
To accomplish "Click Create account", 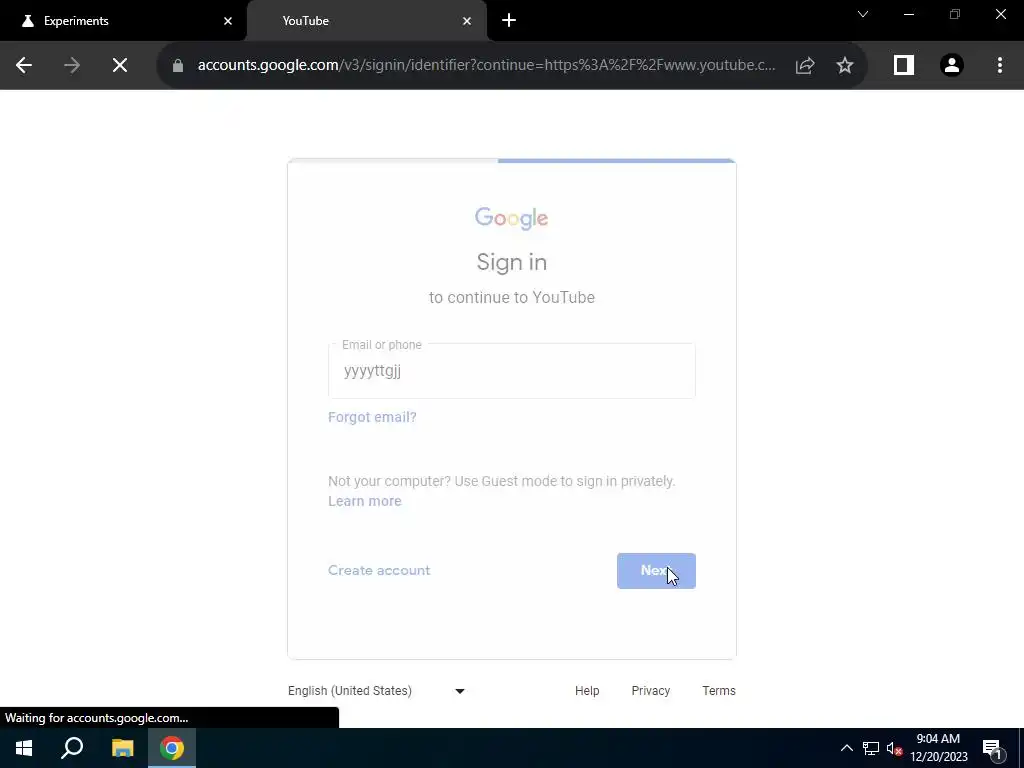I will (379, 570).
